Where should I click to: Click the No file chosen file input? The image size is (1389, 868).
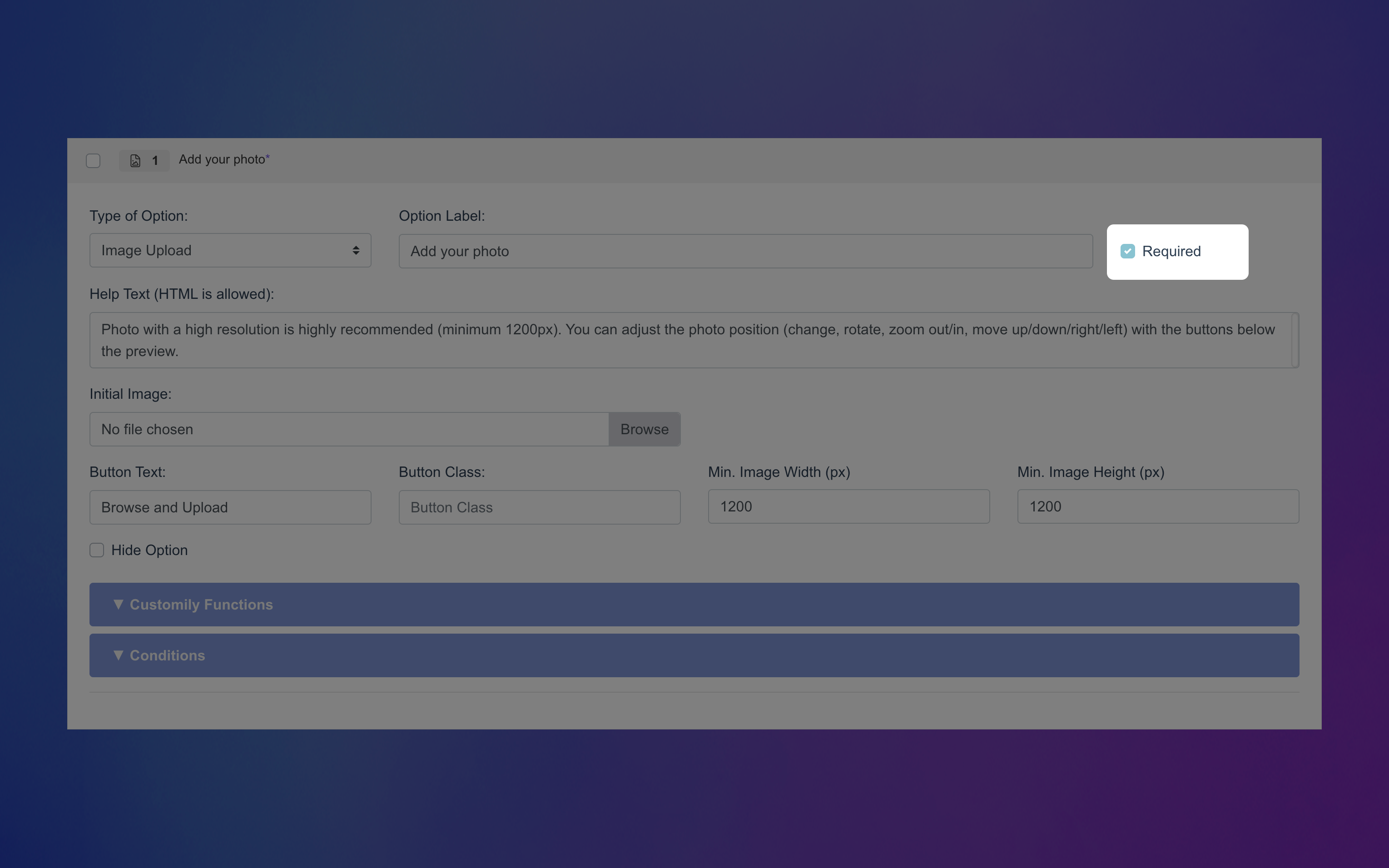[348, 429]
